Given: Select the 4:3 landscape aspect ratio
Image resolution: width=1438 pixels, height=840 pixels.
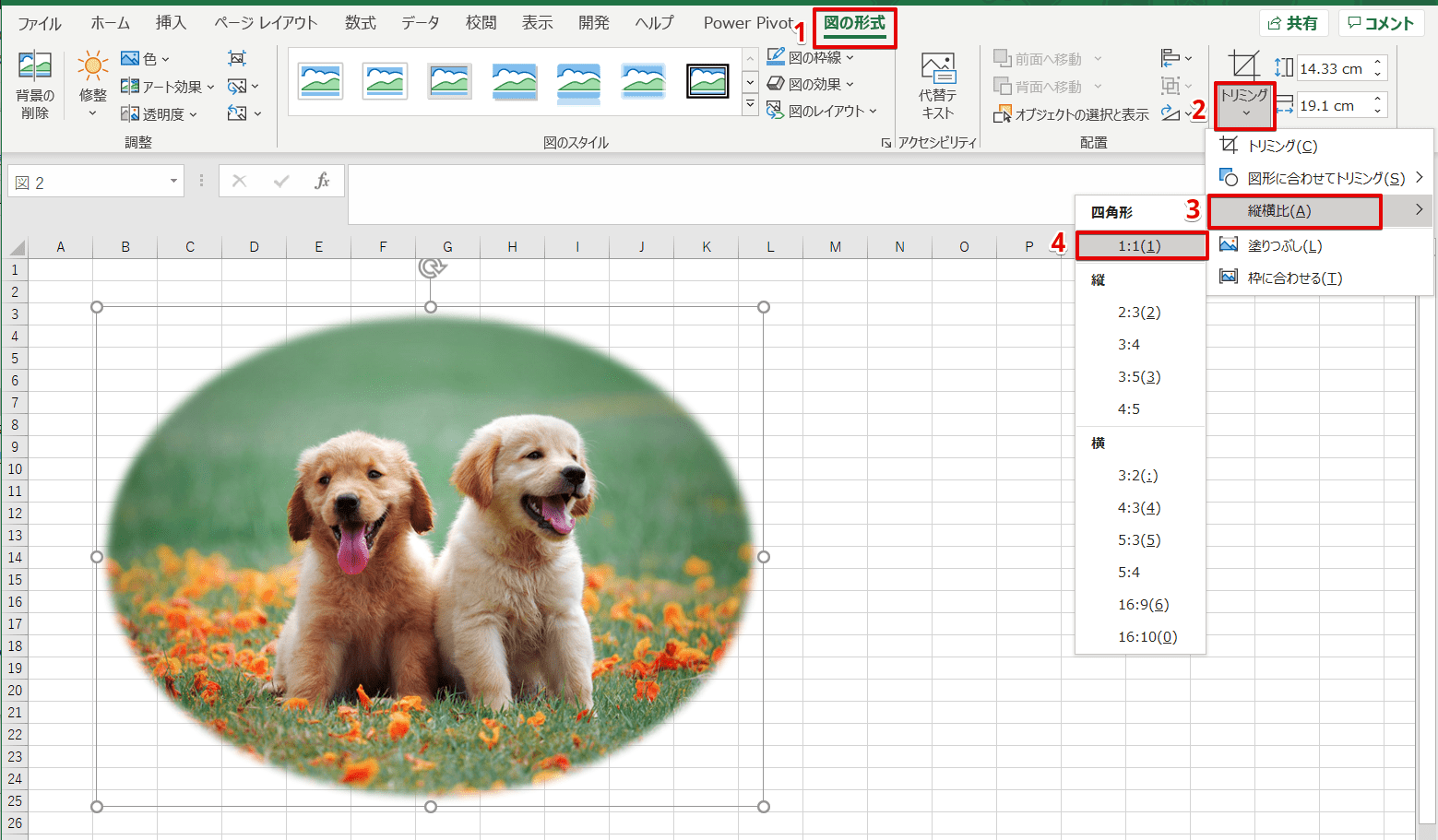Looking at the screenshot, I should (1141, 507).
